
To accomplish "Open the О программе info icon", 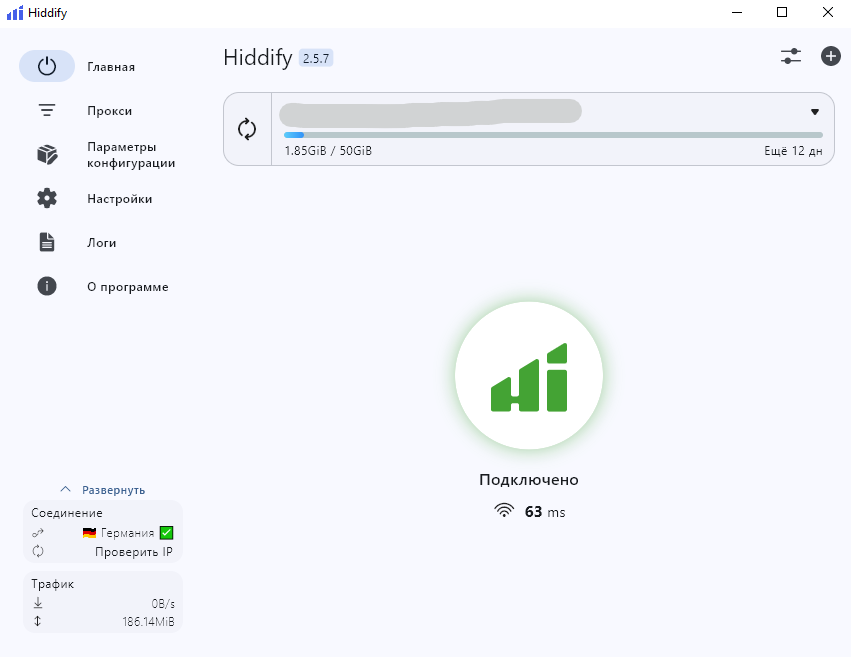I will click(47, 287).
